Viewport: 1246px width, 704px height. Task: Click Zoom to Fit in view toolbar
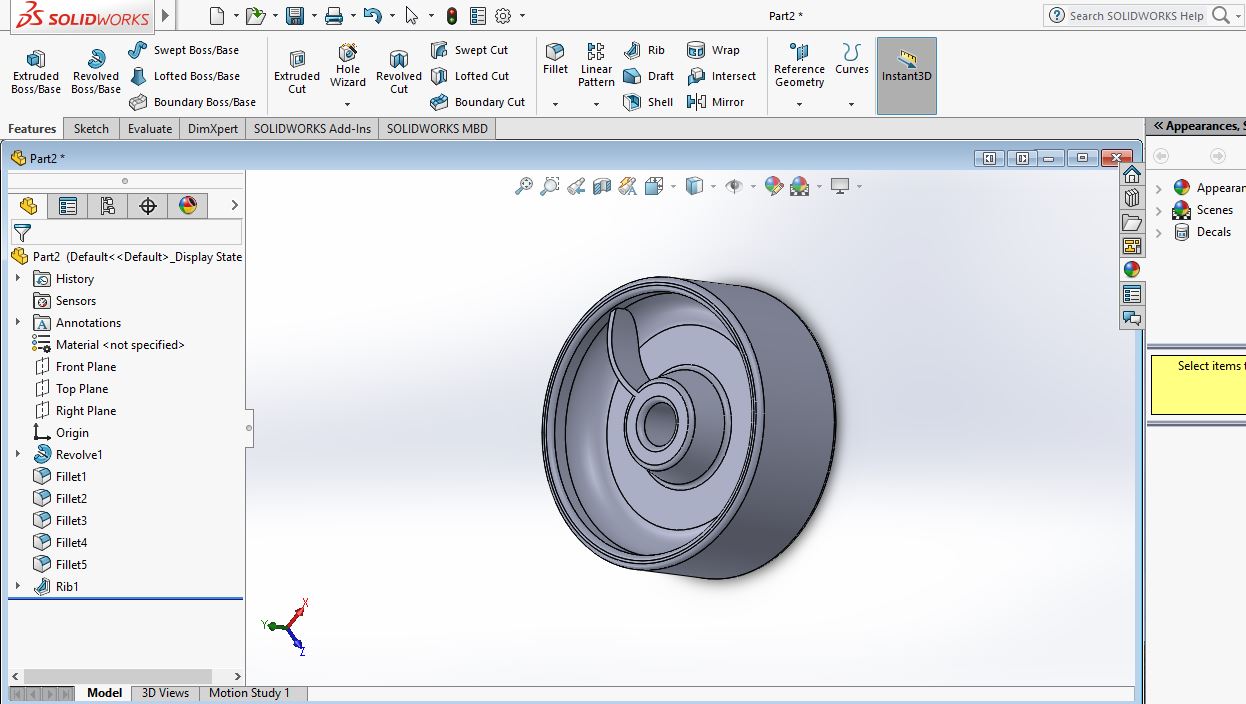coord(524,186)
